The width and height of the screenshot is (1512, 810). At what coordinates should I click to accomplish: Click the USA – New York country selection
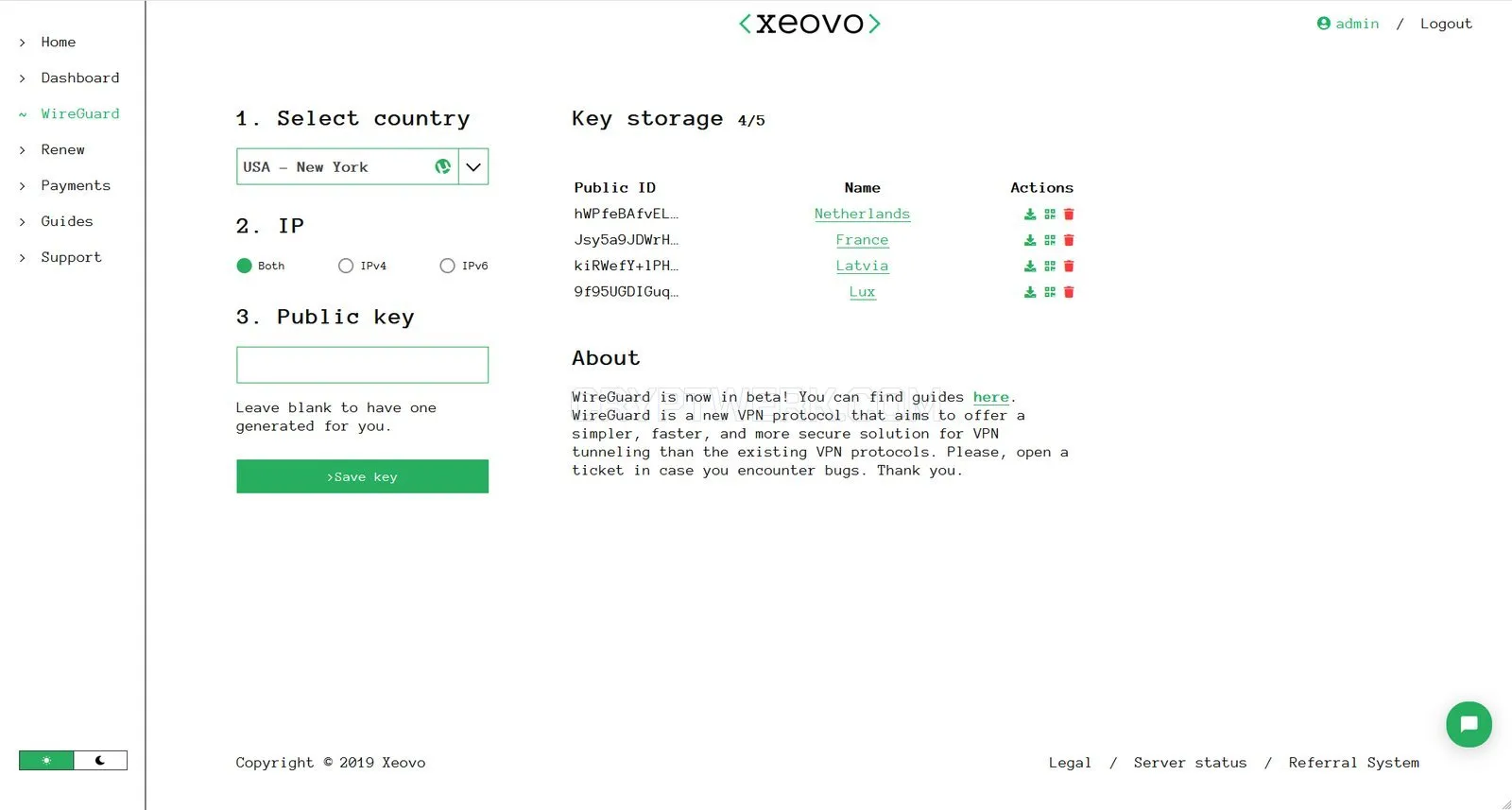348,166
